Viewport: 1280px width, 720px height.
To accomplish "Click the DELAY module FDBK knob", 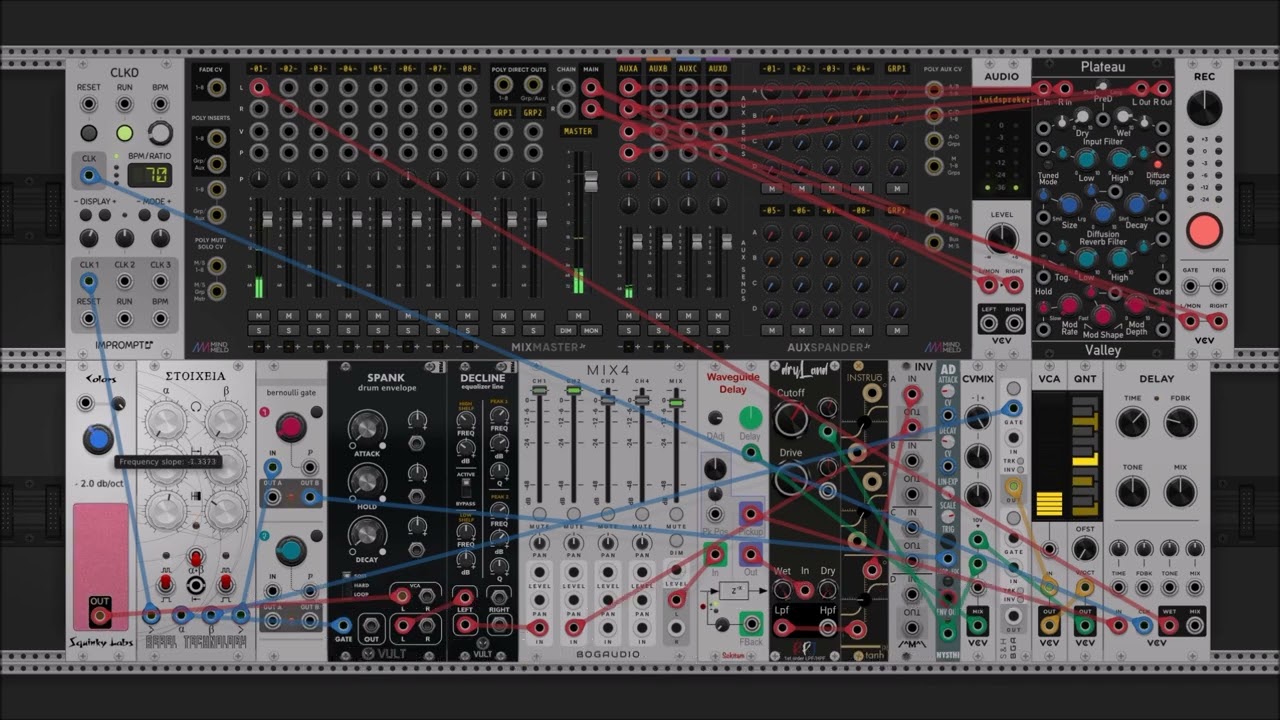I will coord(1180,422).
